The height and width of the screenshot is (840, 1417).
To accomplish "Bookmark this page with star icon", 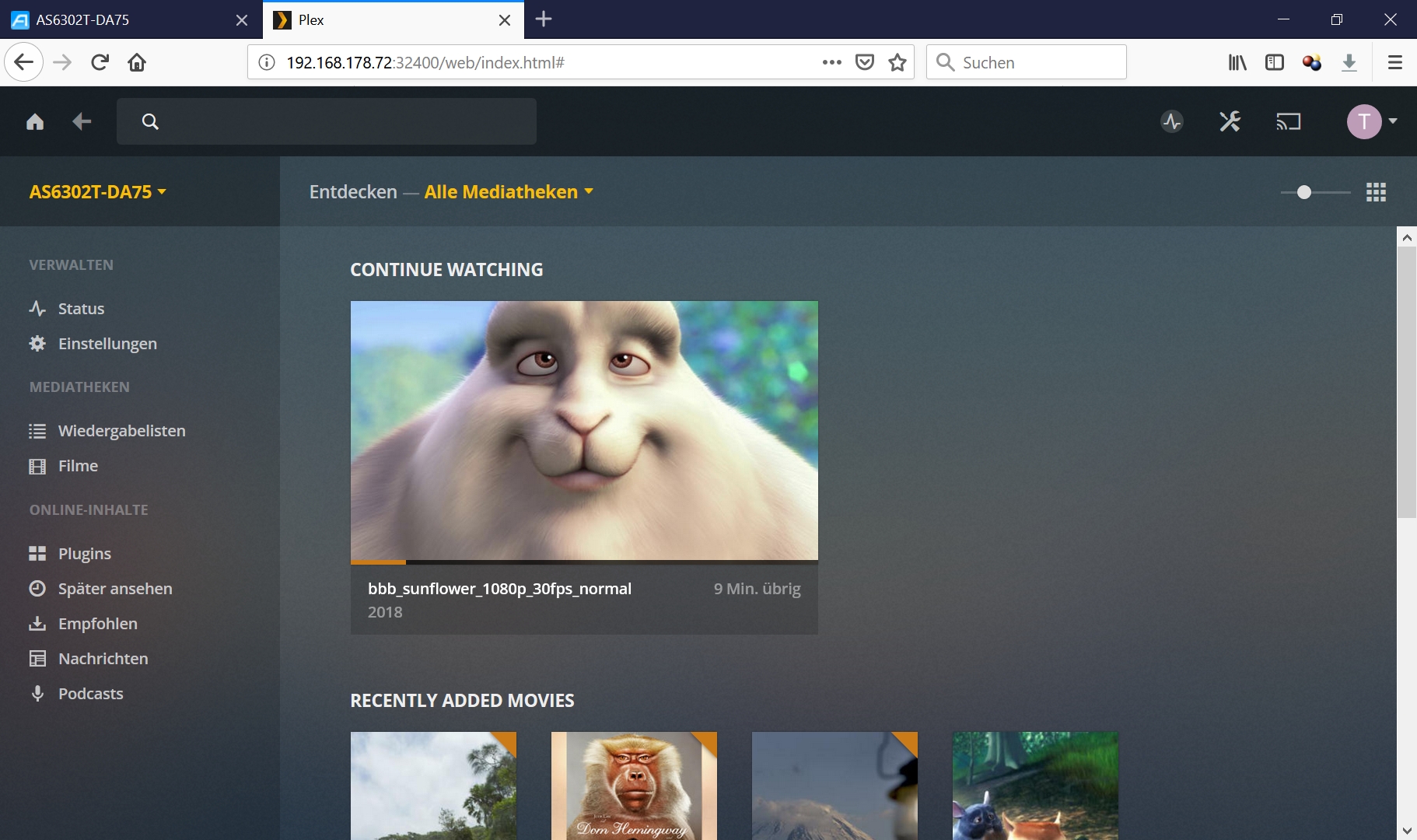I will pos(897,62).
